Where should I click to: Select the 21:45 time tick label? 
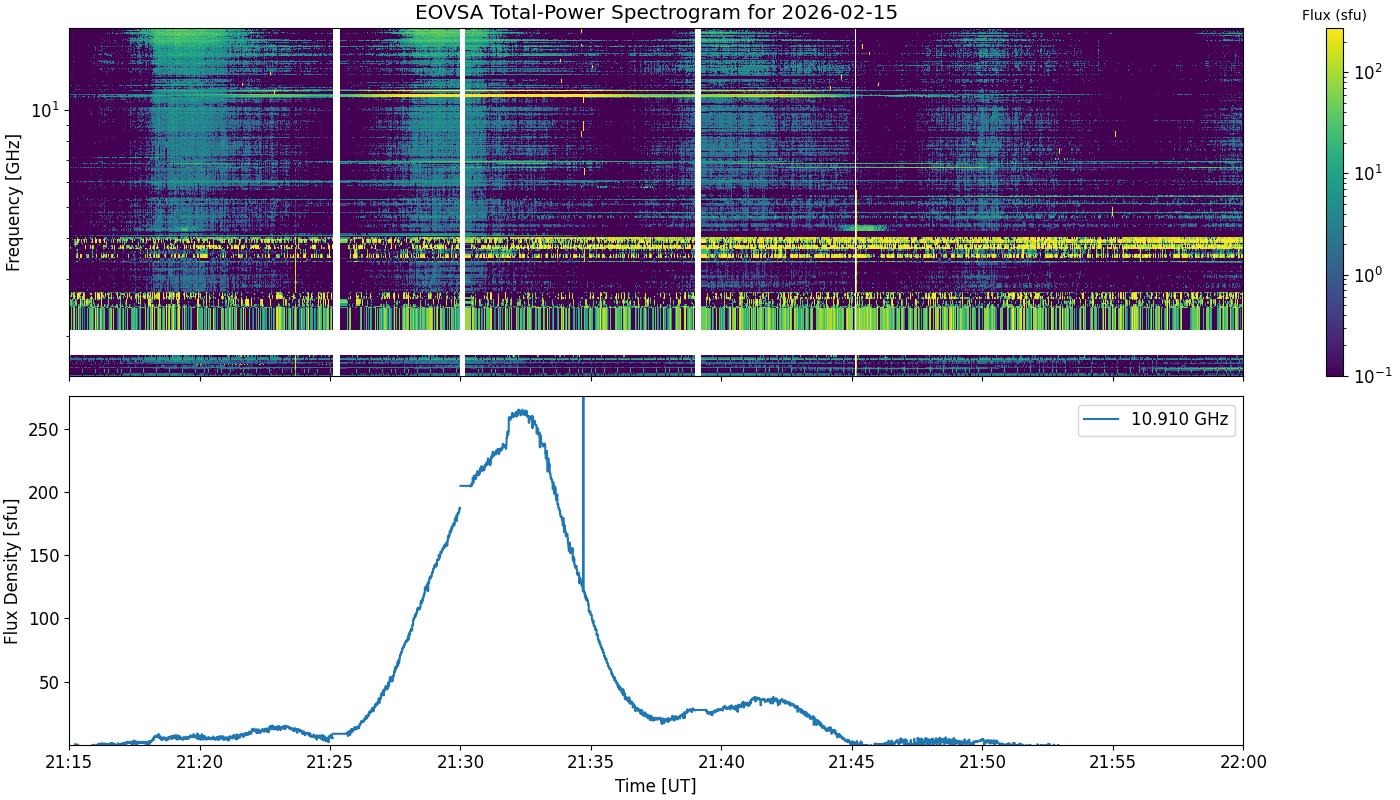(852, 762)
